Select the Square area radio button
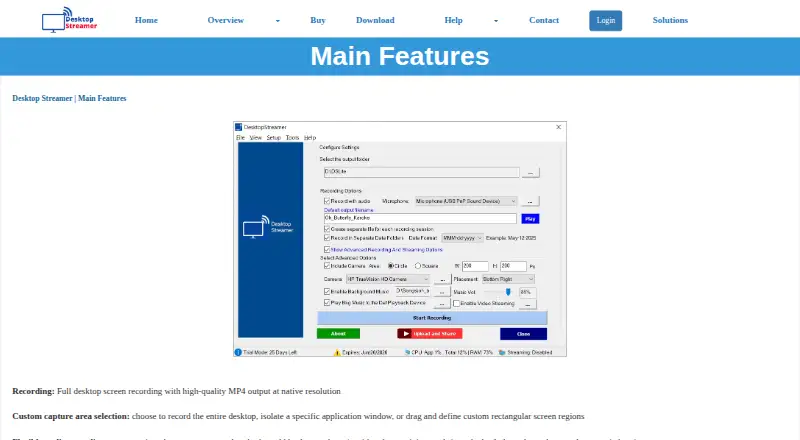The width and height of the screenshot is (800, 440). [x=418, y=266]
